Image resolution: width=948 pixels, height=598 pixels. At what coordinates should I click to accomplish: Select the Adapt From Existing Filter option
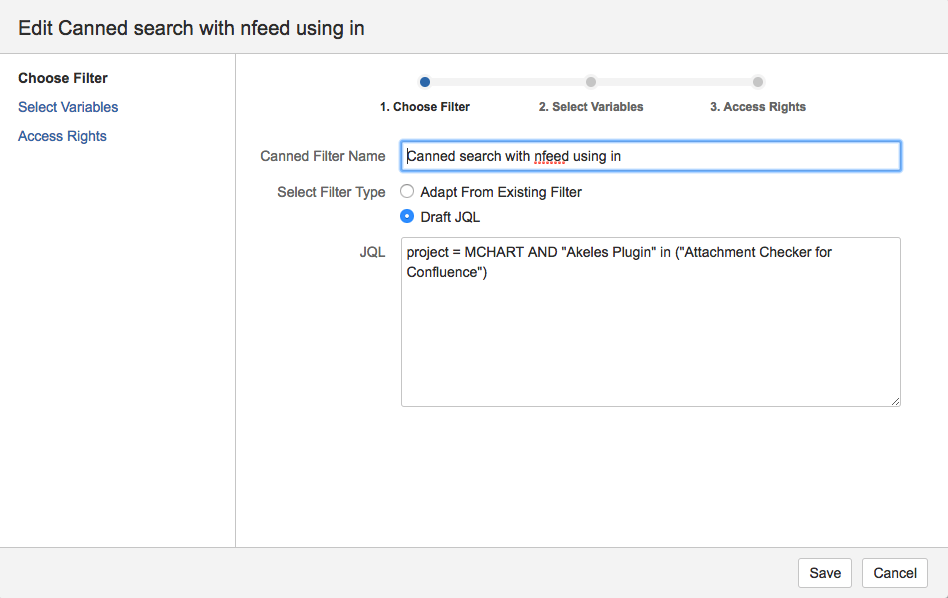click(407, 191)
